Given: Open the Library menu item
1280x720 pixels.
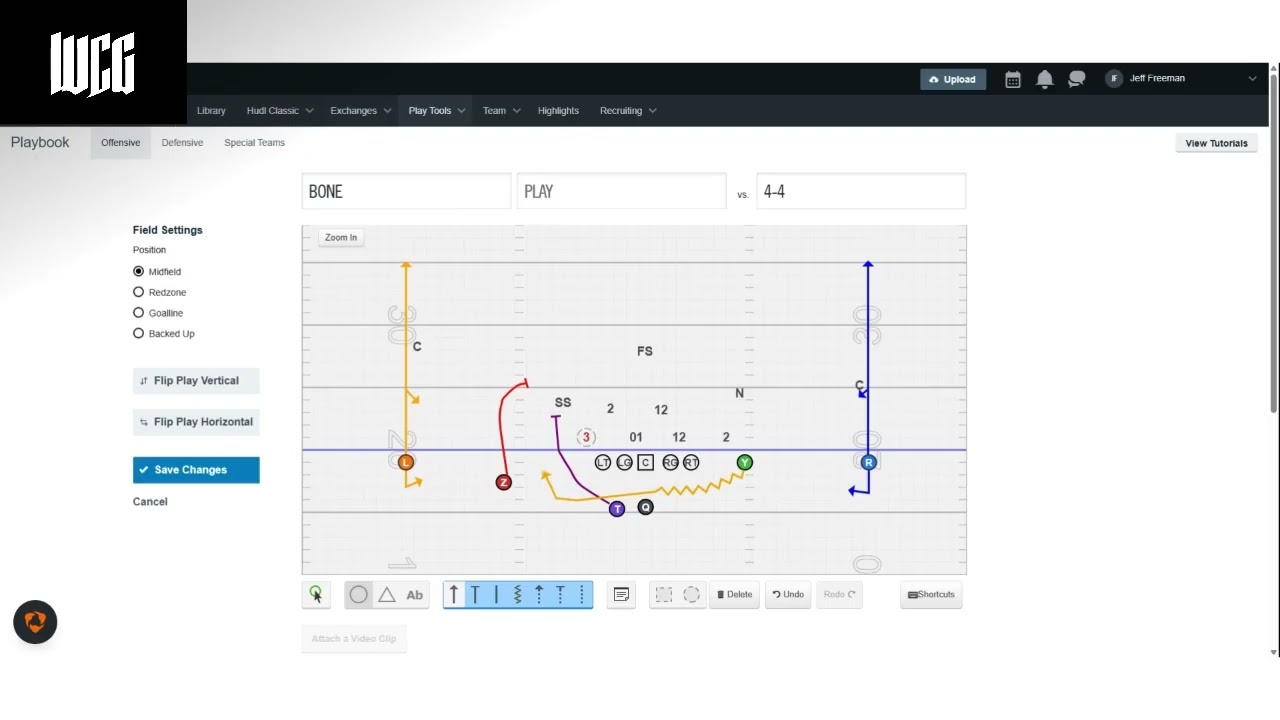Looking at the screenshot, I should coord(211,111).
